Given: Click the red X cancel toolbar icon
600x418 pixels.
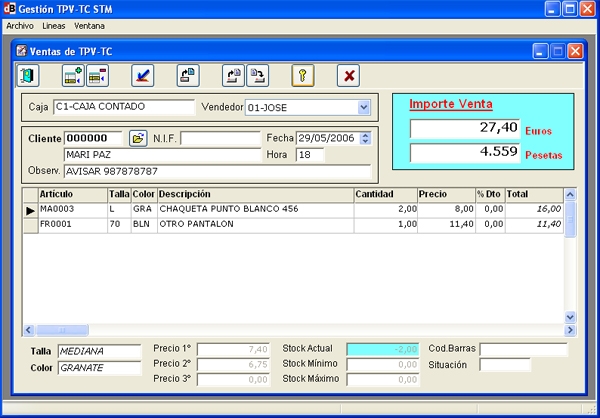Looking at the screenshot, I should (x=348, y=75).
